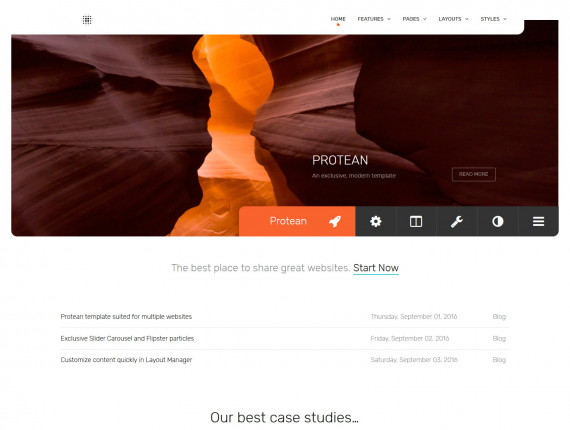This screenshot has width=570, height=430.
Task: Open article Protean template suited for multiple websites
Action: click(126, 317)
